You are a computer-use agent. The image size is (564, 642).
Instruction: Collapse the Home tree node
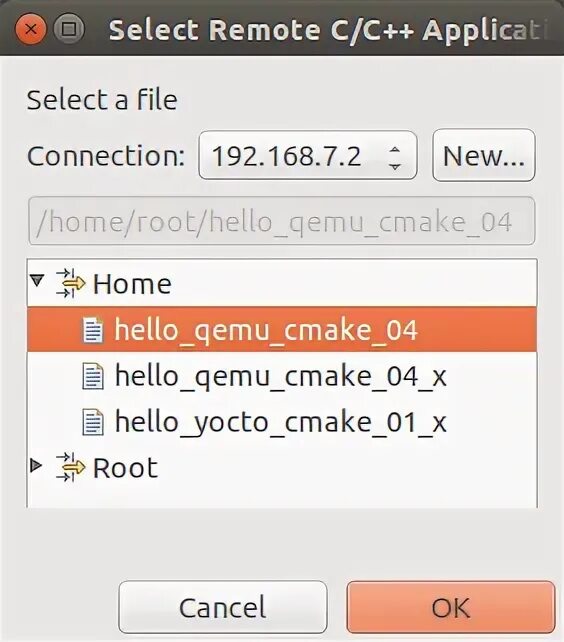(x=37, y=281)
